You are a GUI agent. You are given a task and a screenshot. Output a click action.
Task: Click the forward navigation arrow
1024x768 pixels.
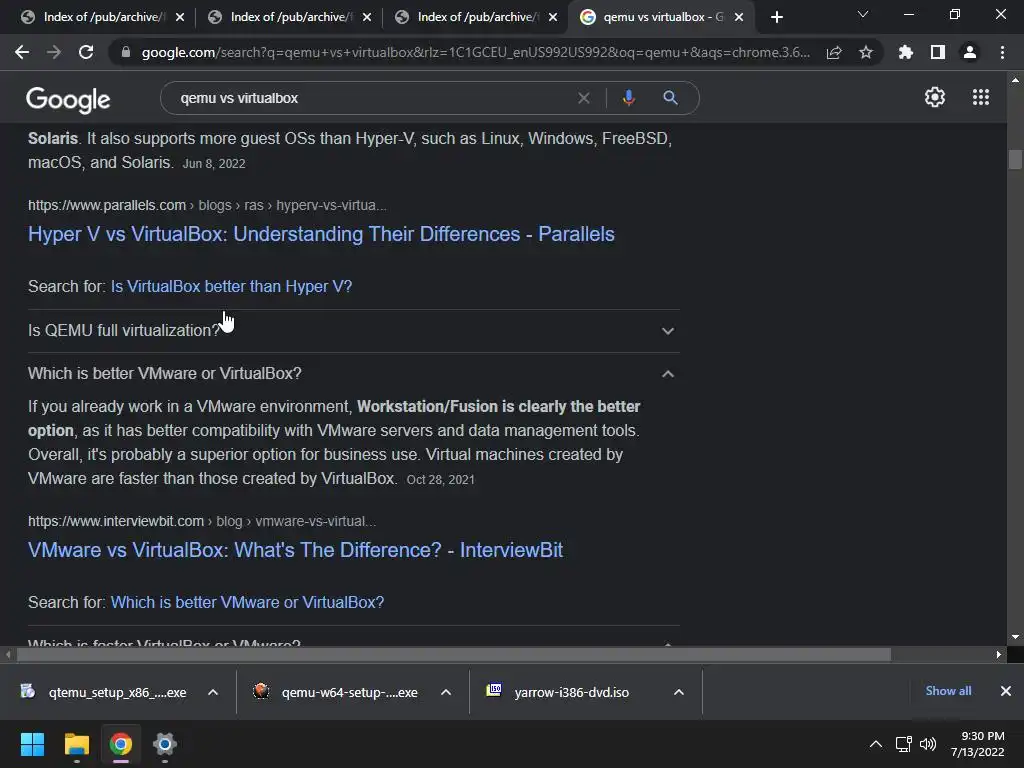click(54, 52)
